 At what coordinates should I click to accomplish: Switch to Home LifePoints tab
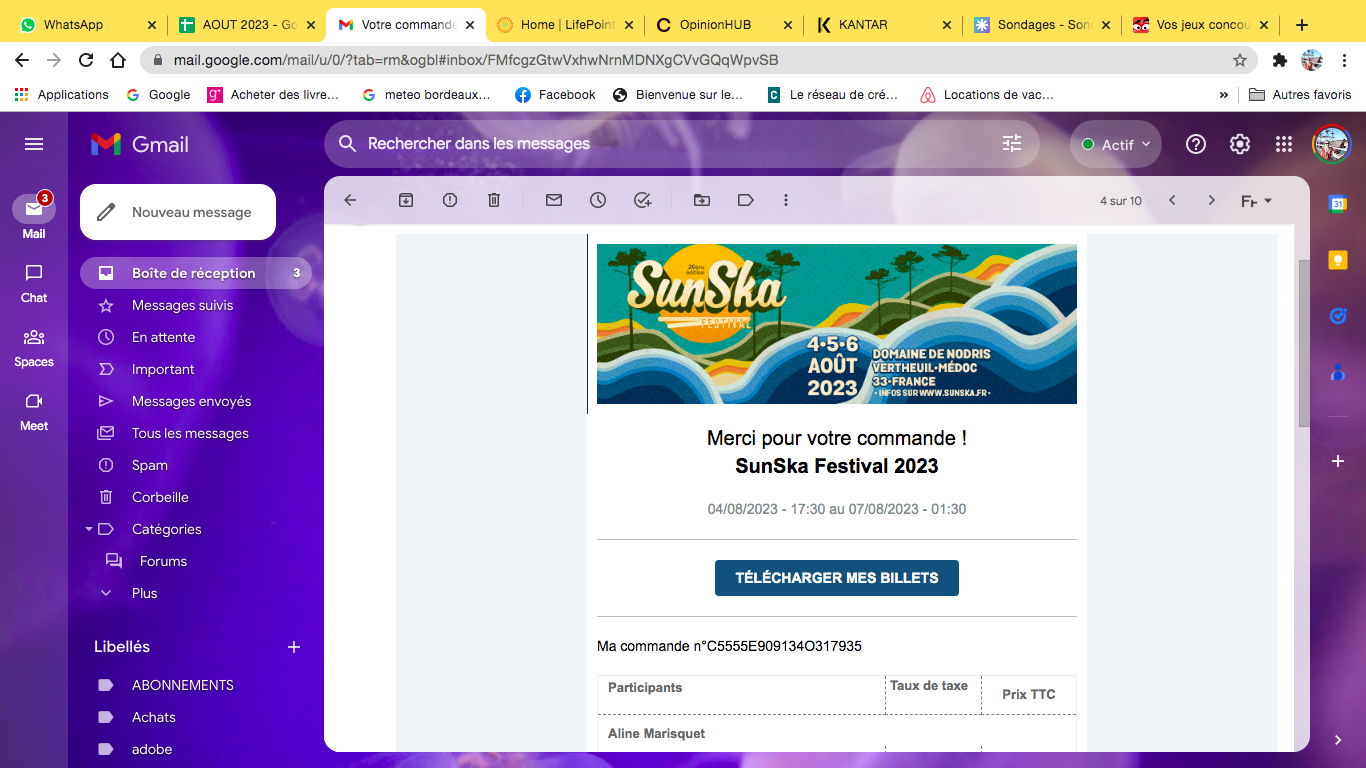click(x=567, y=25)
